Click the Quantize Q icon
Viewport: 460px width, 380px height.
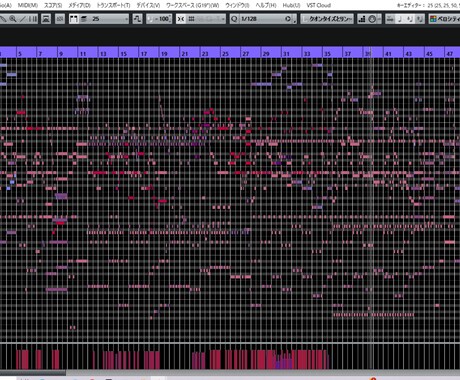click(234, 19)
